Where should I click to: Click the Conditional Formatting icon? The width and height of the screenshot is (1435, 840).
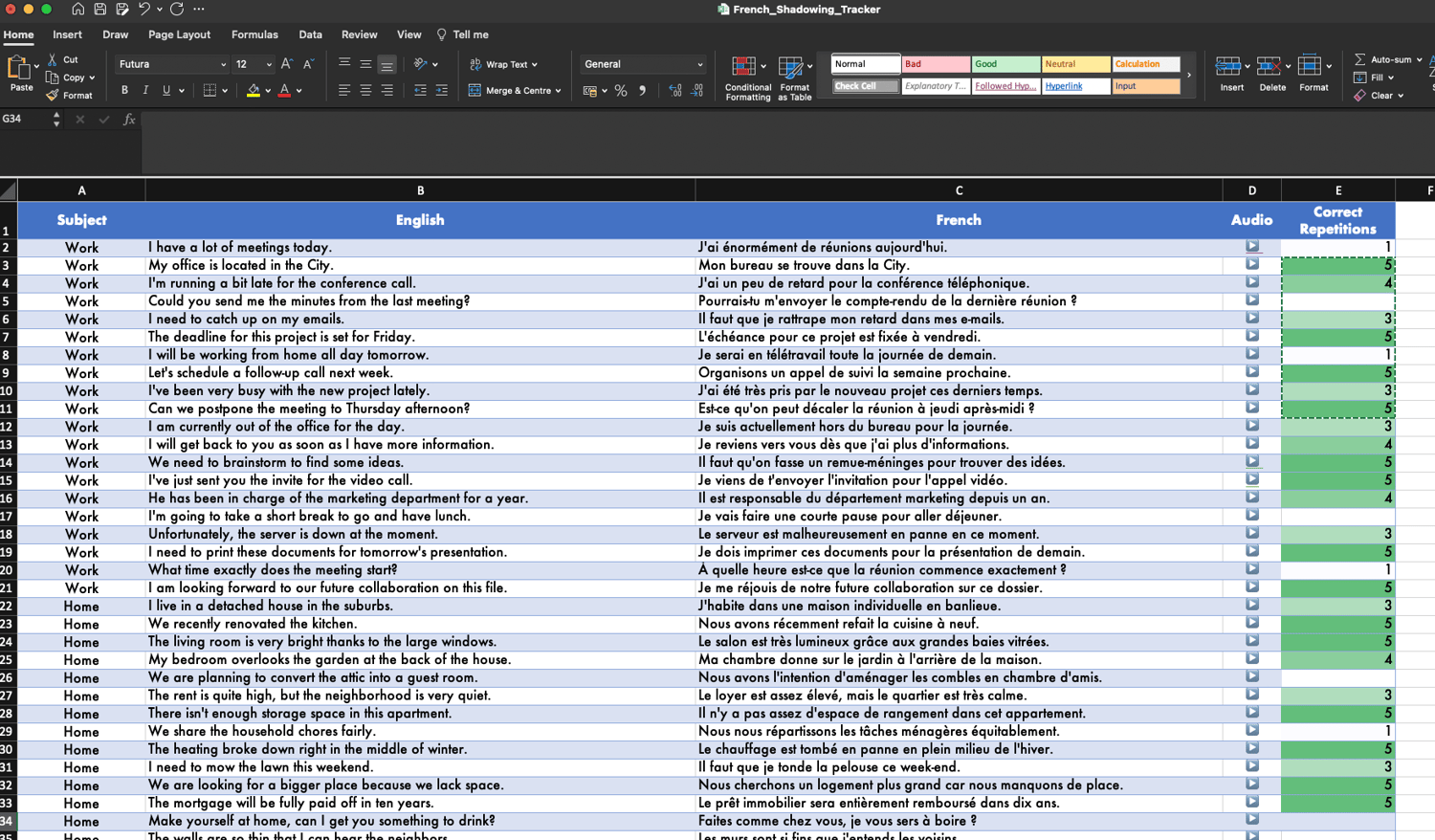pos(743,66)
